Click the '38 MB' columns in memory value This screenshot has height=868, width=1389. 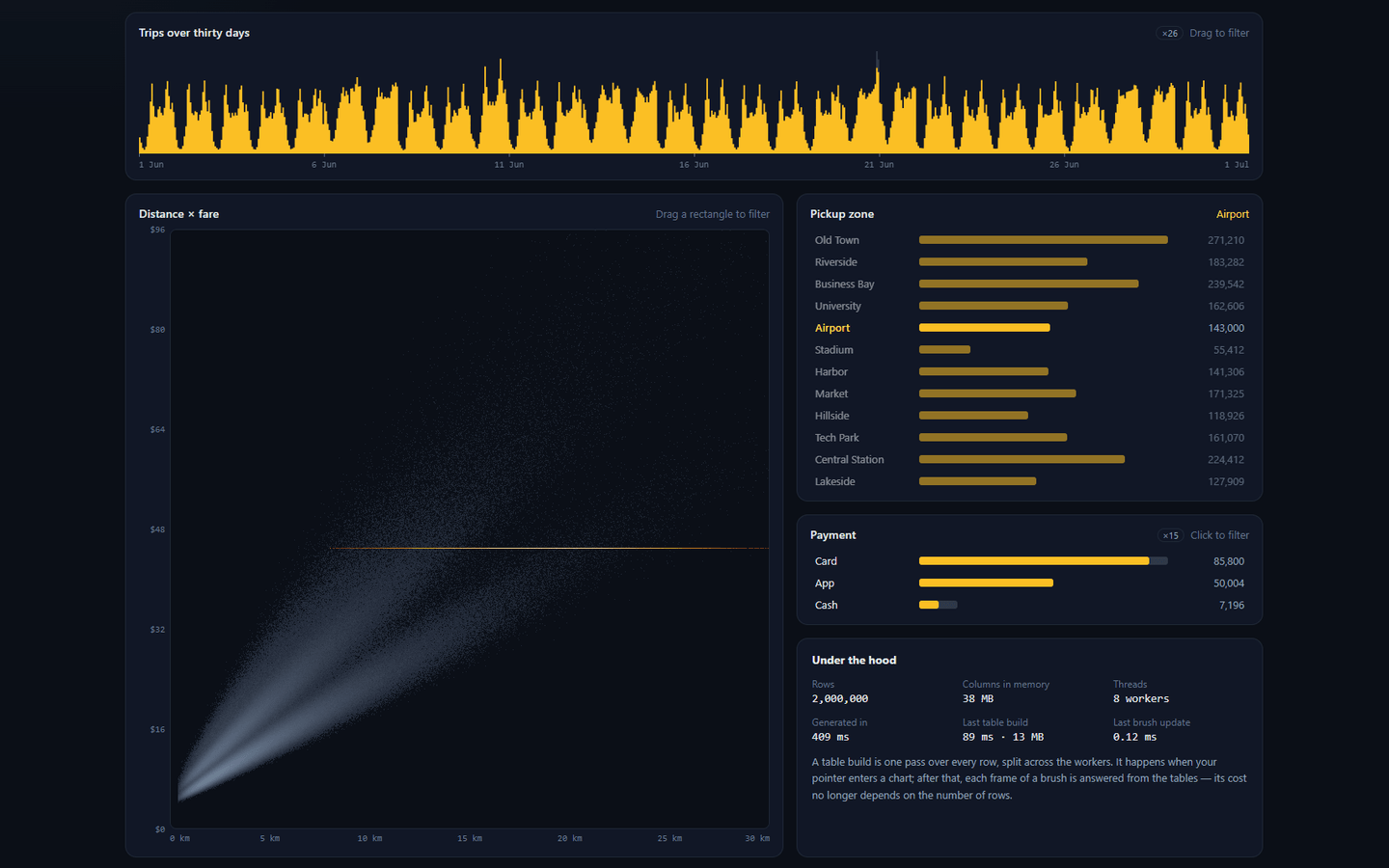click(978, 699)
